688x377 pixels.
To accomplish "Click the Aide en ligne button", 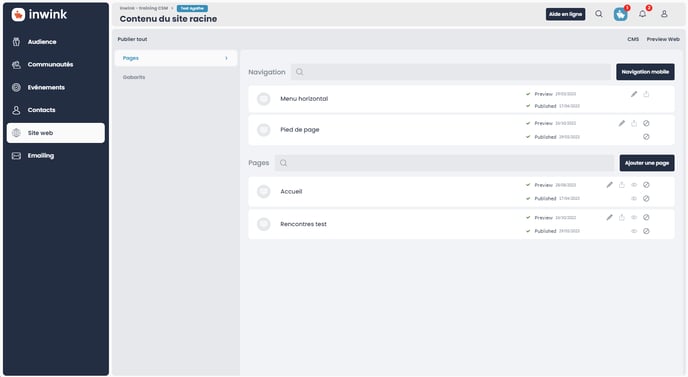I will pyautogui.click(x=565, y=14).
